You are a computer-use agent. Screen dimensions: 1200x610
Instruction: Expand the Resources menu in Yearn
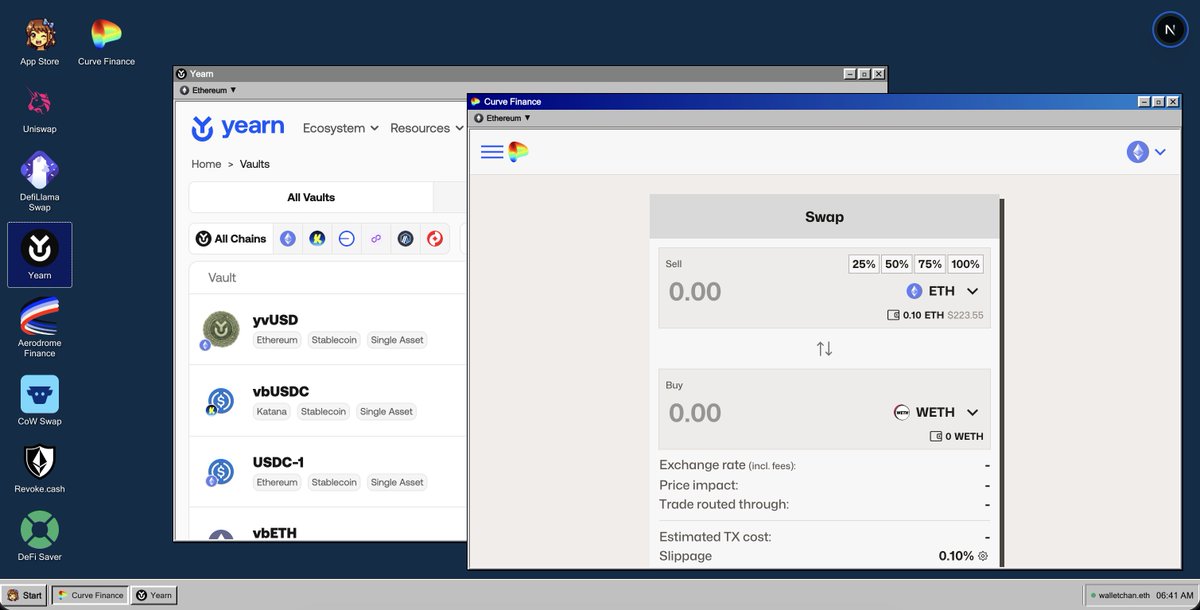tap(427, 128)
